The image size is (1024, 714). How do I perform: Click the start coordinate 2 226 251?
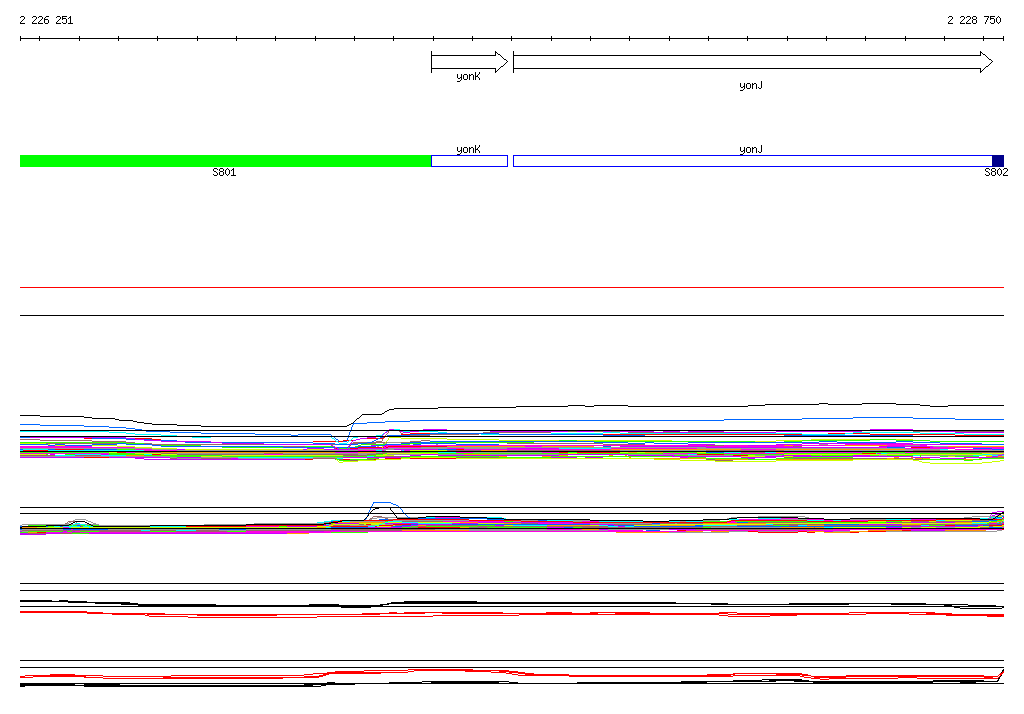46,20
